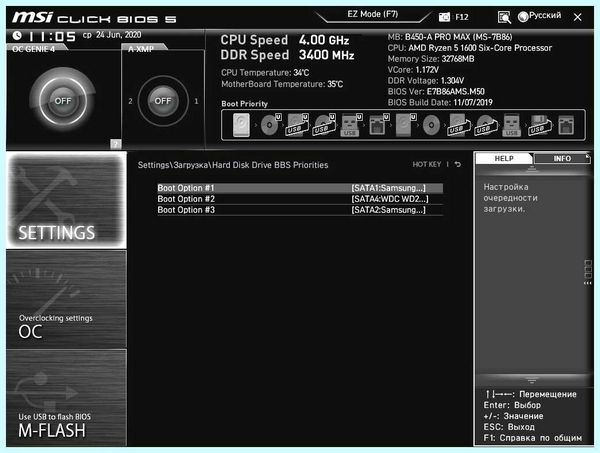
Task: Toggle the OC GENIE 4 OFF button
Action: point(63,101)
